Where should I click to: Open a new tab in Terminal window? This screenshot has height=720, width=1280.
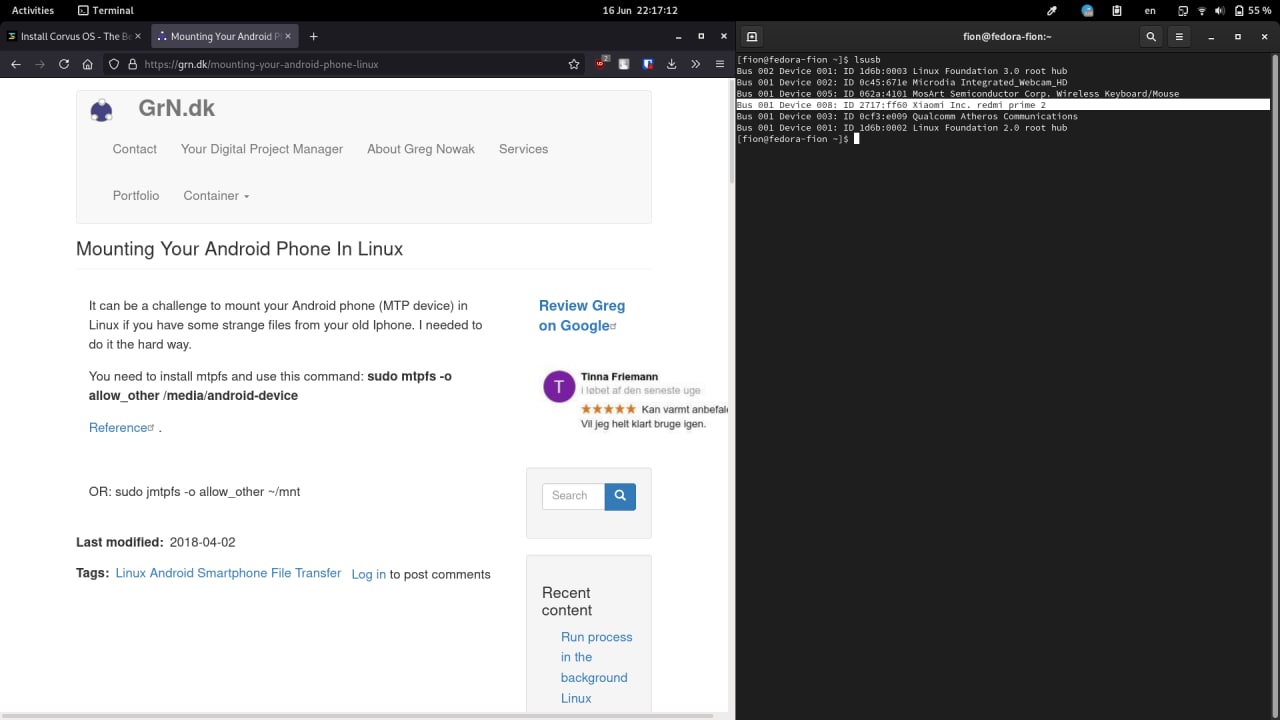(752, 37)
